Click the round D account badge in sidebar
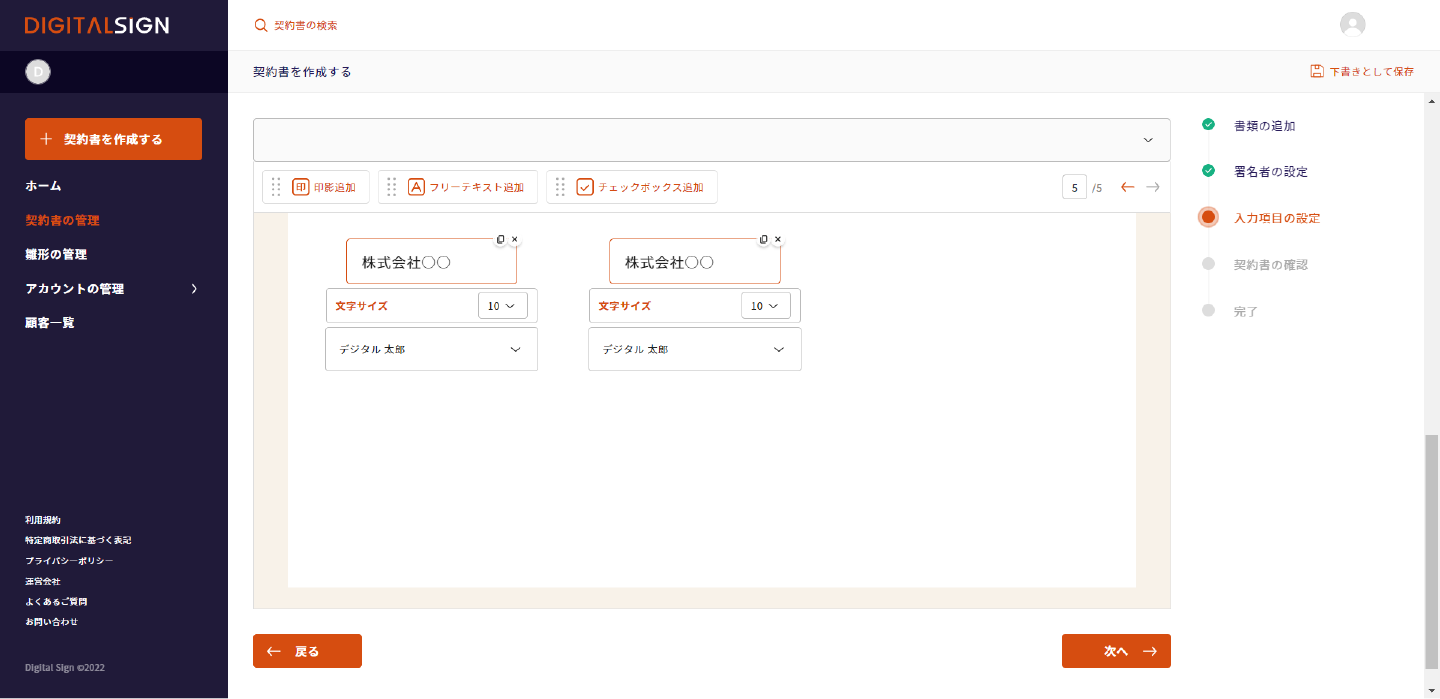The height and width of the screenshot is (699, 1440). tap(38, 71)
